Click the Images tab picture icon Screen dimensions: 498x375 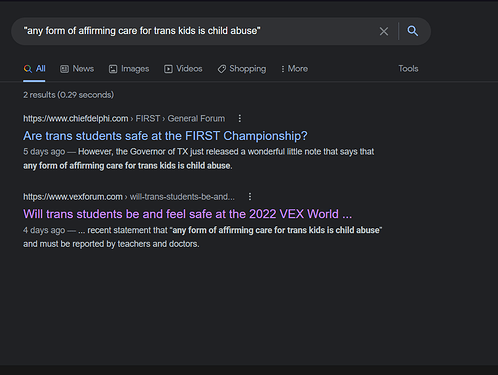point(113,69)
